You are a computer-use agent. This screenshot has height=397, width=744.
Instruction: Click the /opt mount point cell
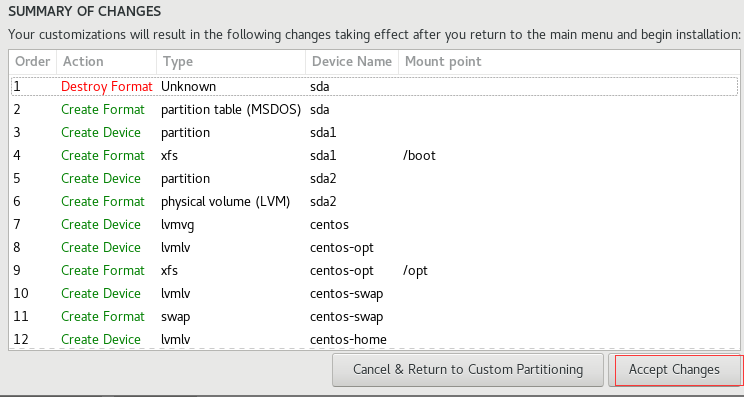click(415, 271)
